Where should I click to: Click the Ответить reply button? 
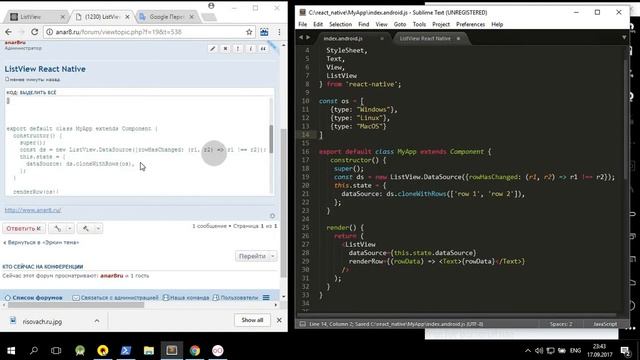[x=23, y=229]
